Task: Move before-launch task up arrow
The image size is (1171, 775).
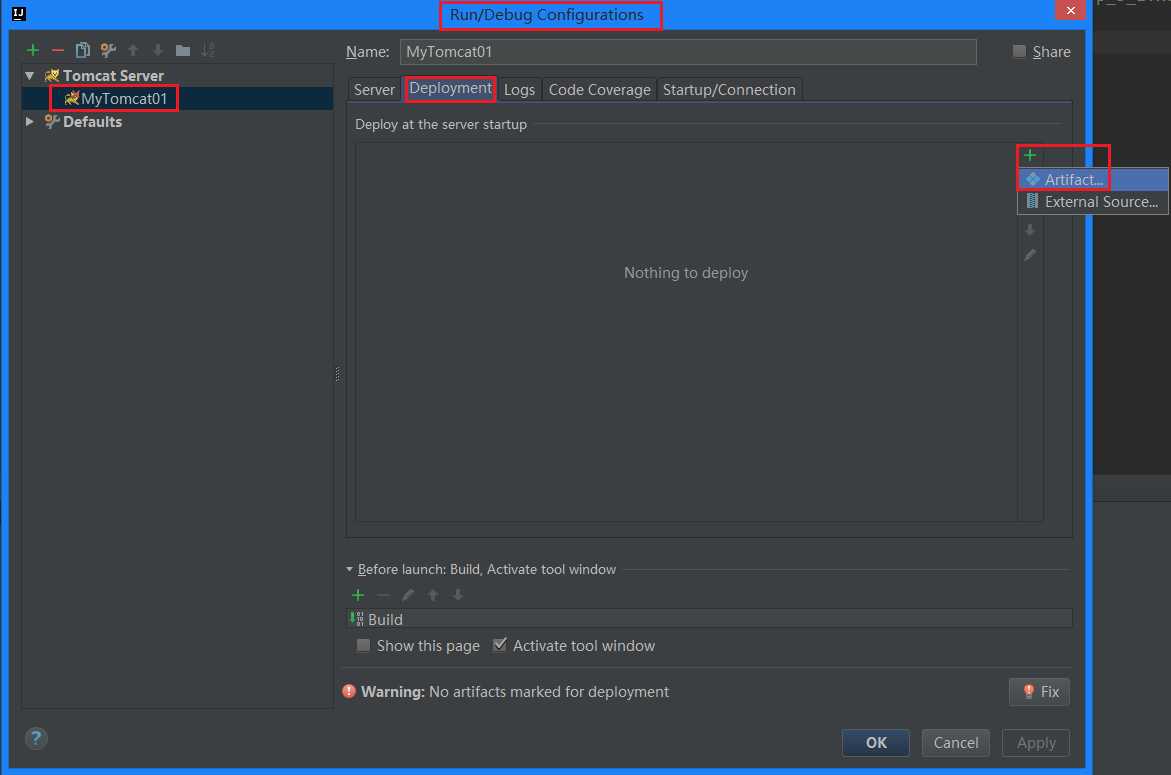Action: (x=433, y=595)
